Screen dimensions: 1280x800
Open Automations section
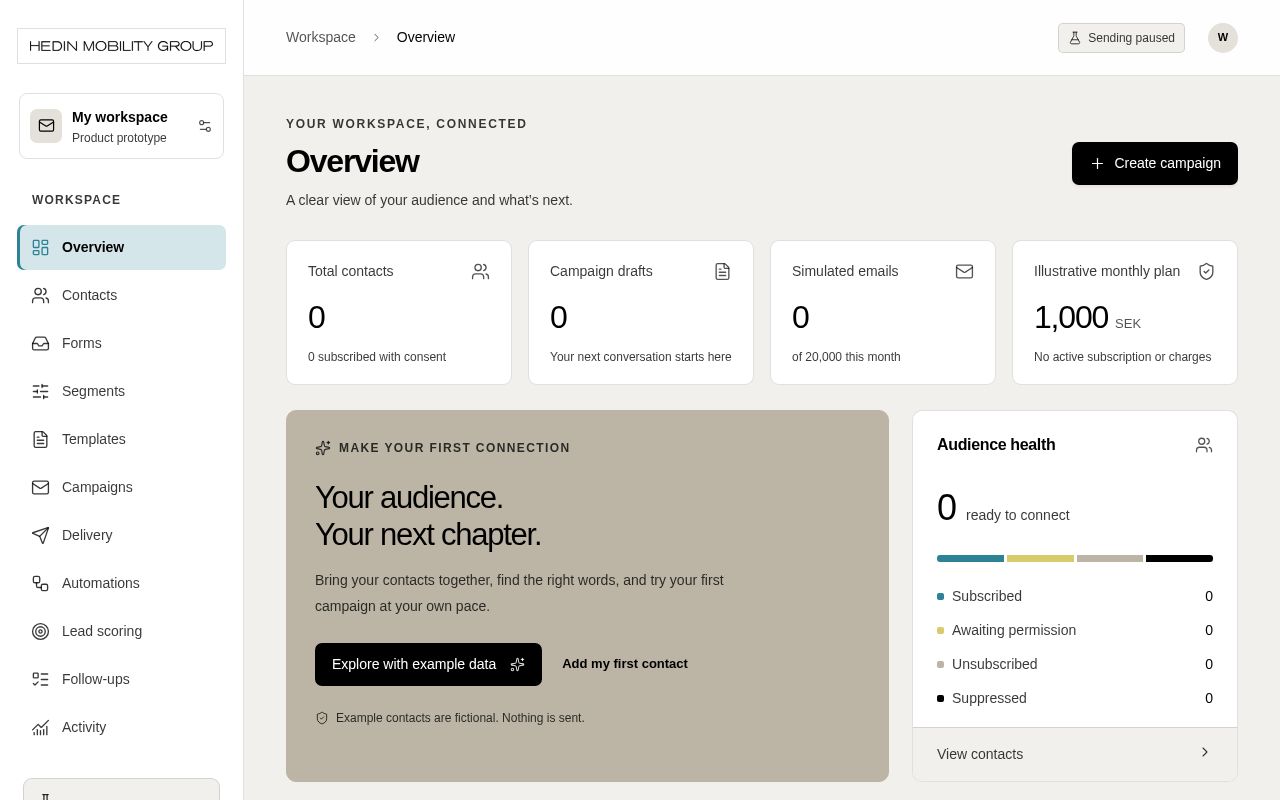pyautogui.click(x=121, y=583)
